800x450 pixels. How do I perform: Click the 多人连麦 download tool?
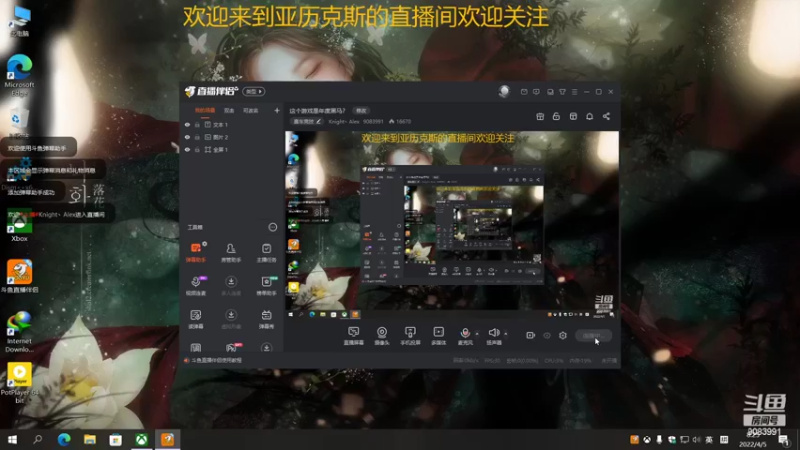click(231, 286)
